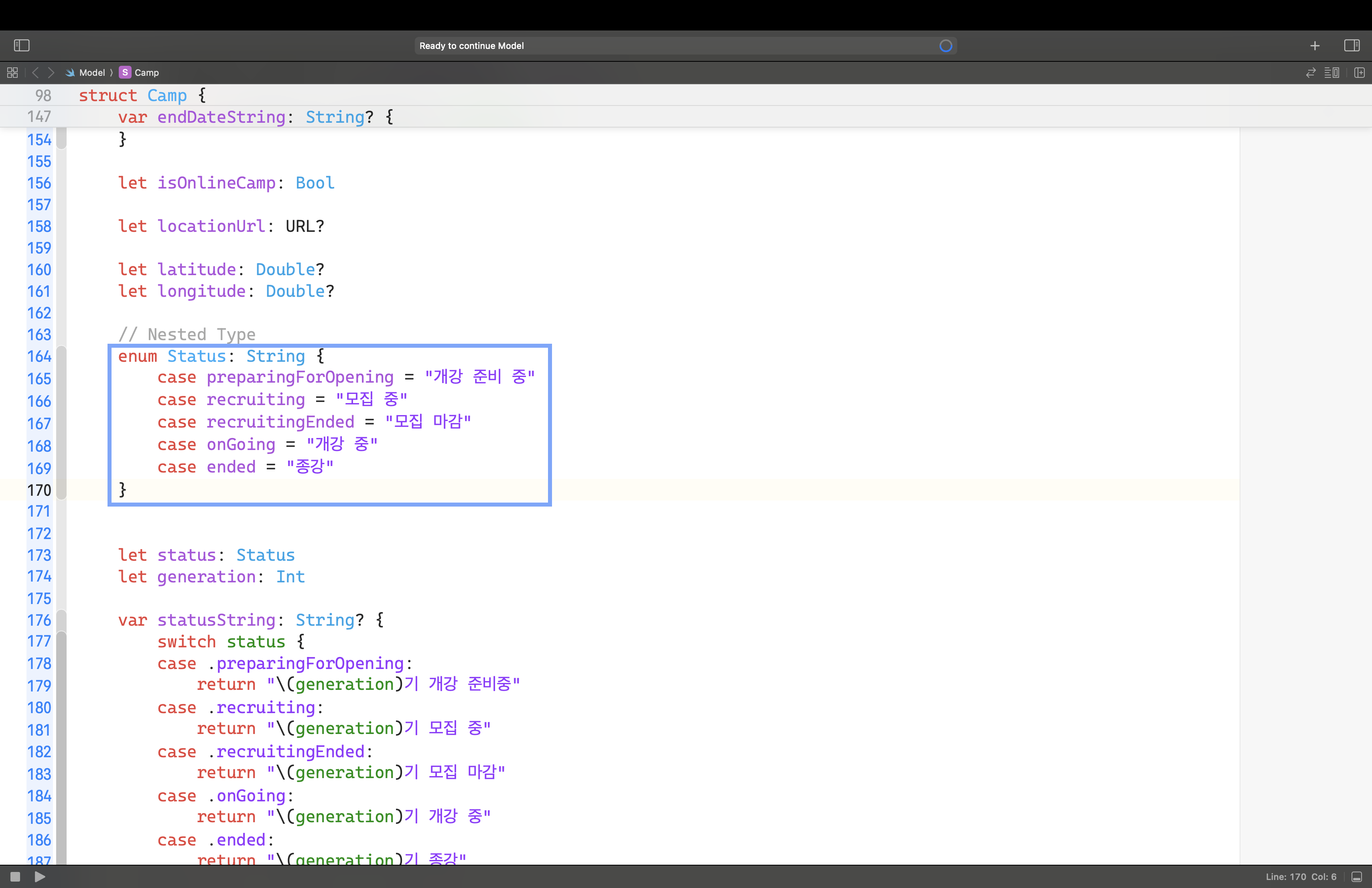Go back in editor history
This screenshot has width=1372, height=888.
pos(36,73)
